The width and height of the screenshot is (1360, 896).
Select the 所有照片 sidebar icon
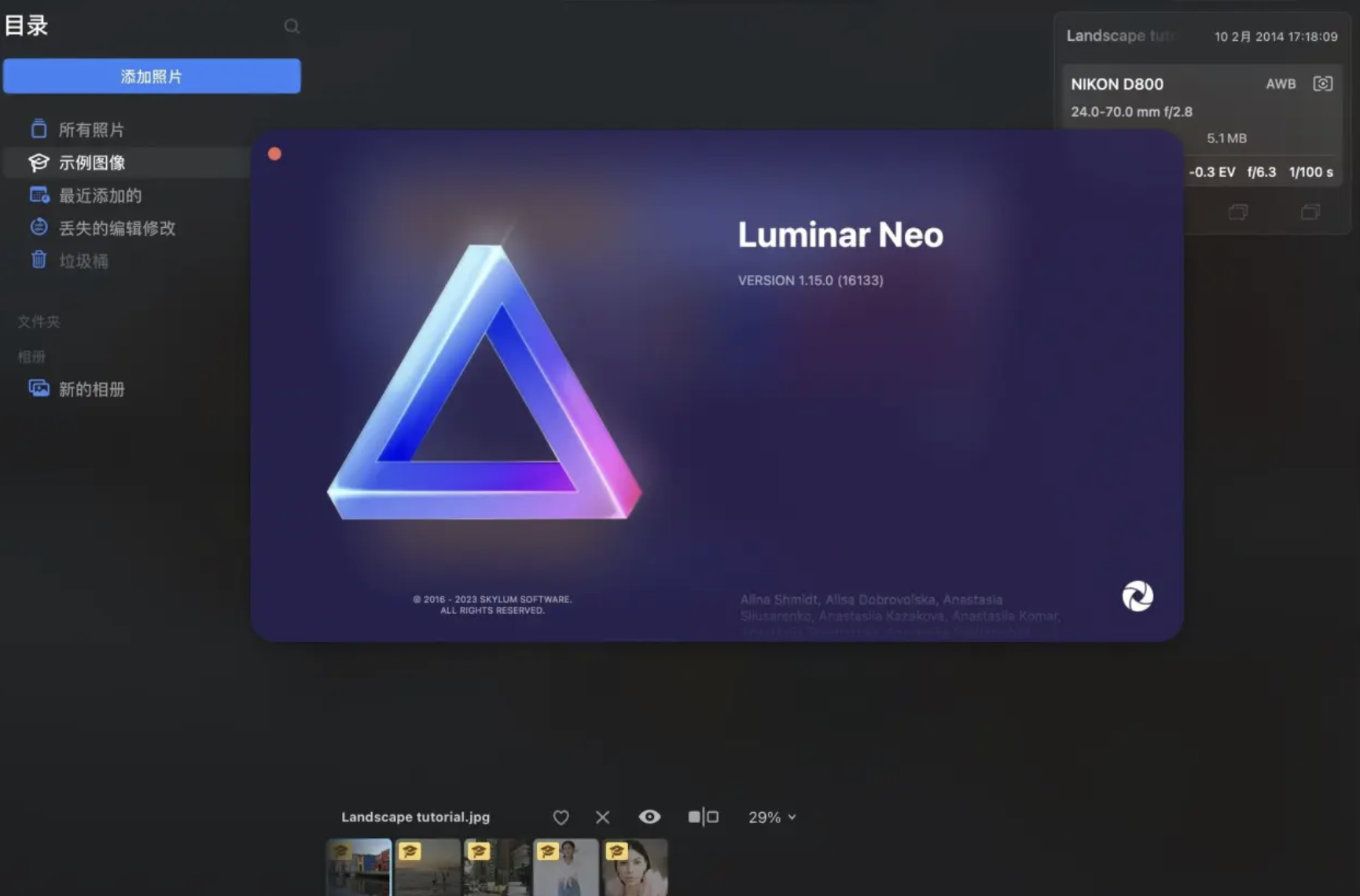click(x=39, y=128)
